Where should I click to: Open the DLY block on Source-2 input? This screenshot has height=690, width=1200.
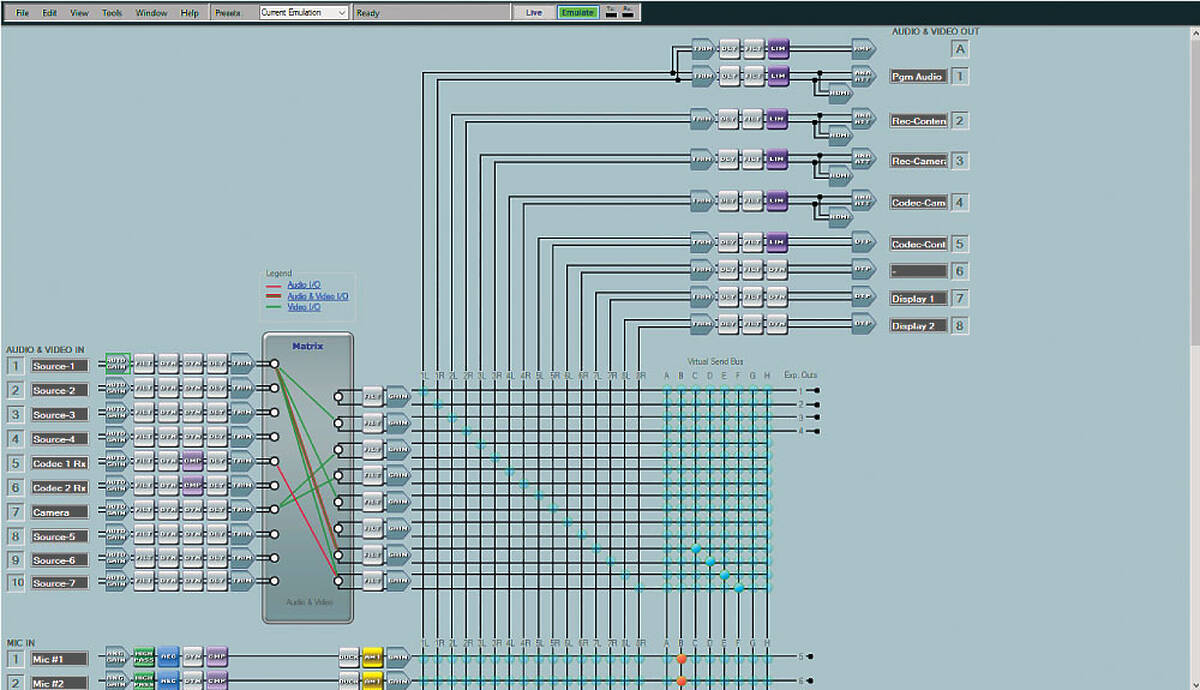[217, 389]
